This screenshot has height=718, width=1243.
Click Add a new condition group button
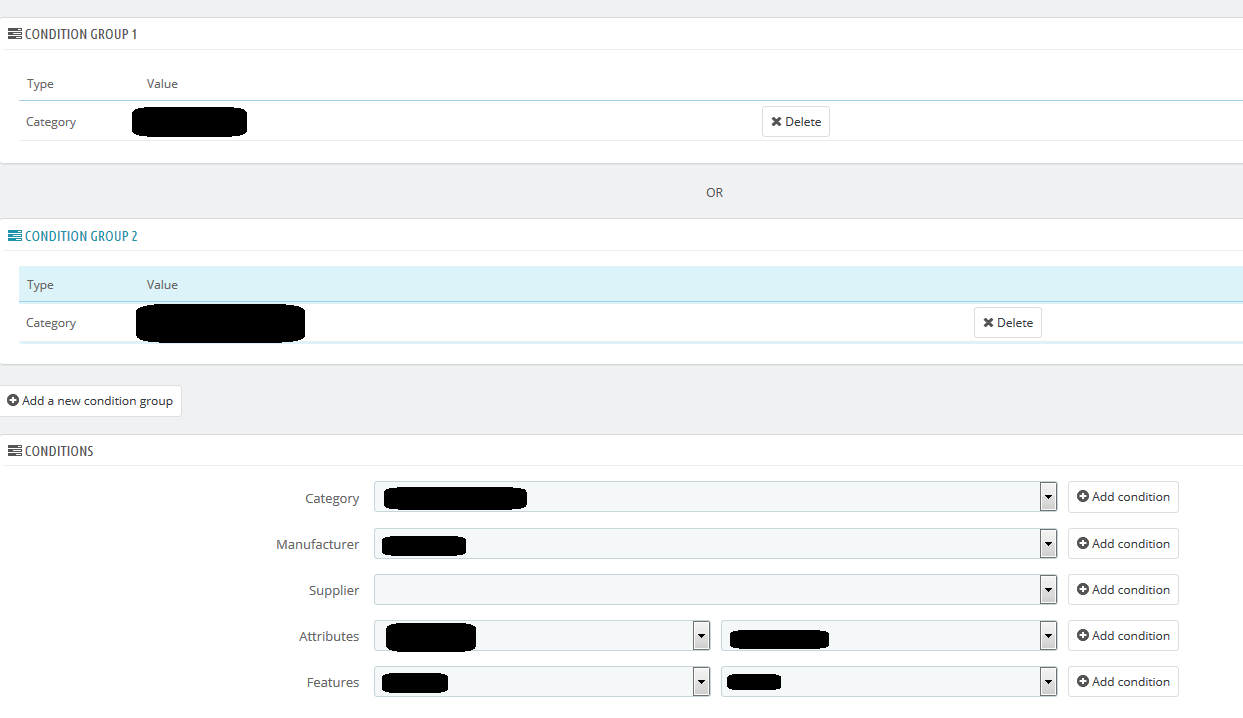90,401
